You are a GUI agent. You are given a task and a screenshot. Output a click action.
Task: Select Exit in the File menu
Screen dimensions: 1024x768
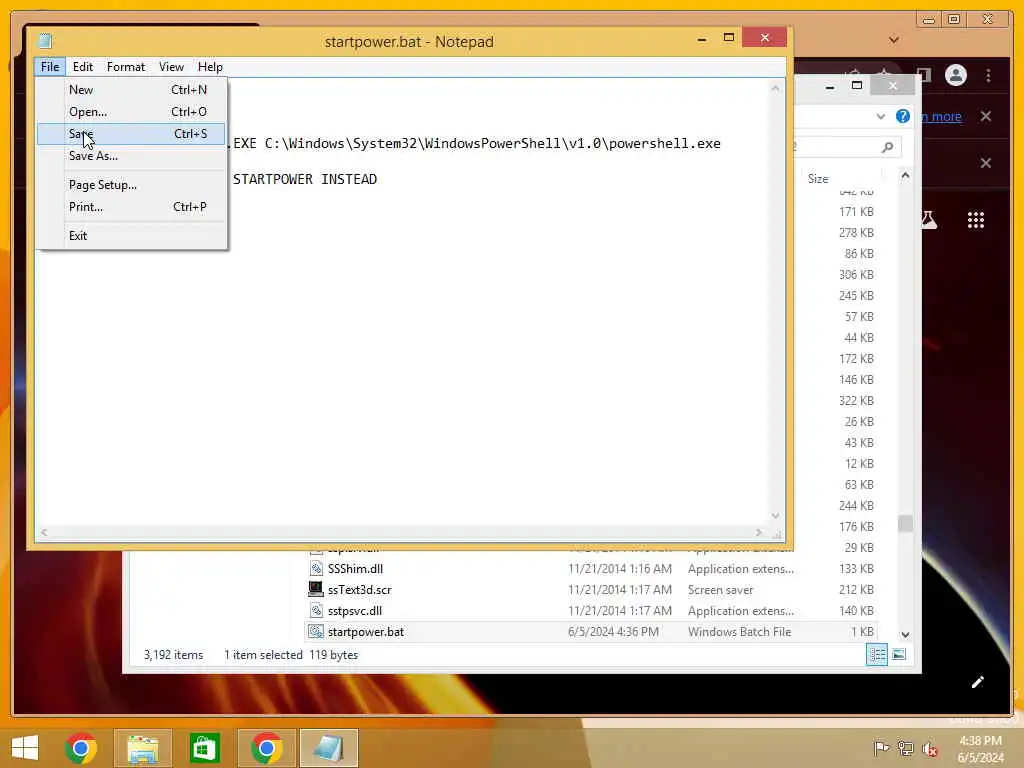pos(131,236)
